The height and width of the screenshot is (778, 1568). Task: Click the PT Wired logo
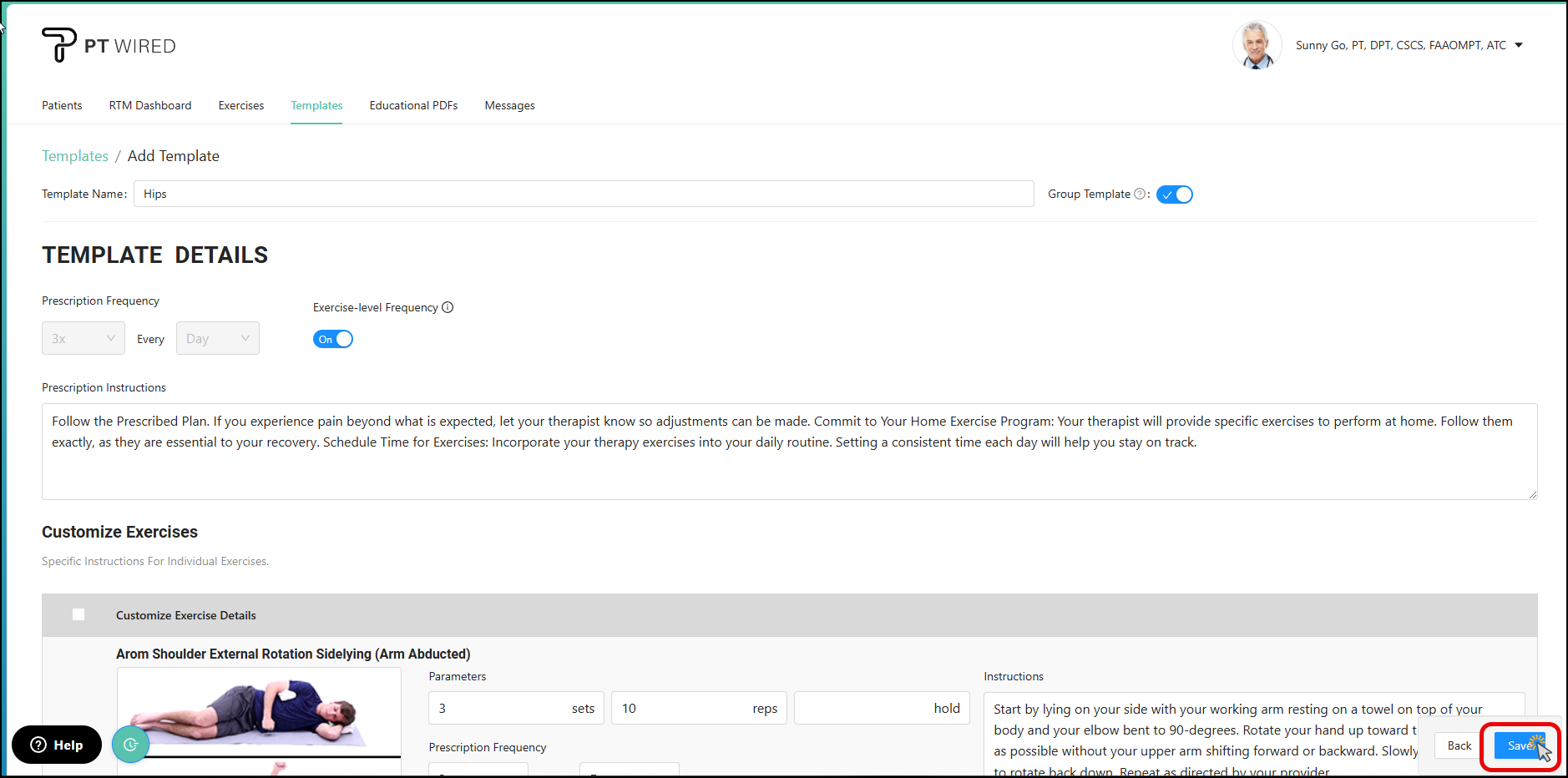click(109, 45)
